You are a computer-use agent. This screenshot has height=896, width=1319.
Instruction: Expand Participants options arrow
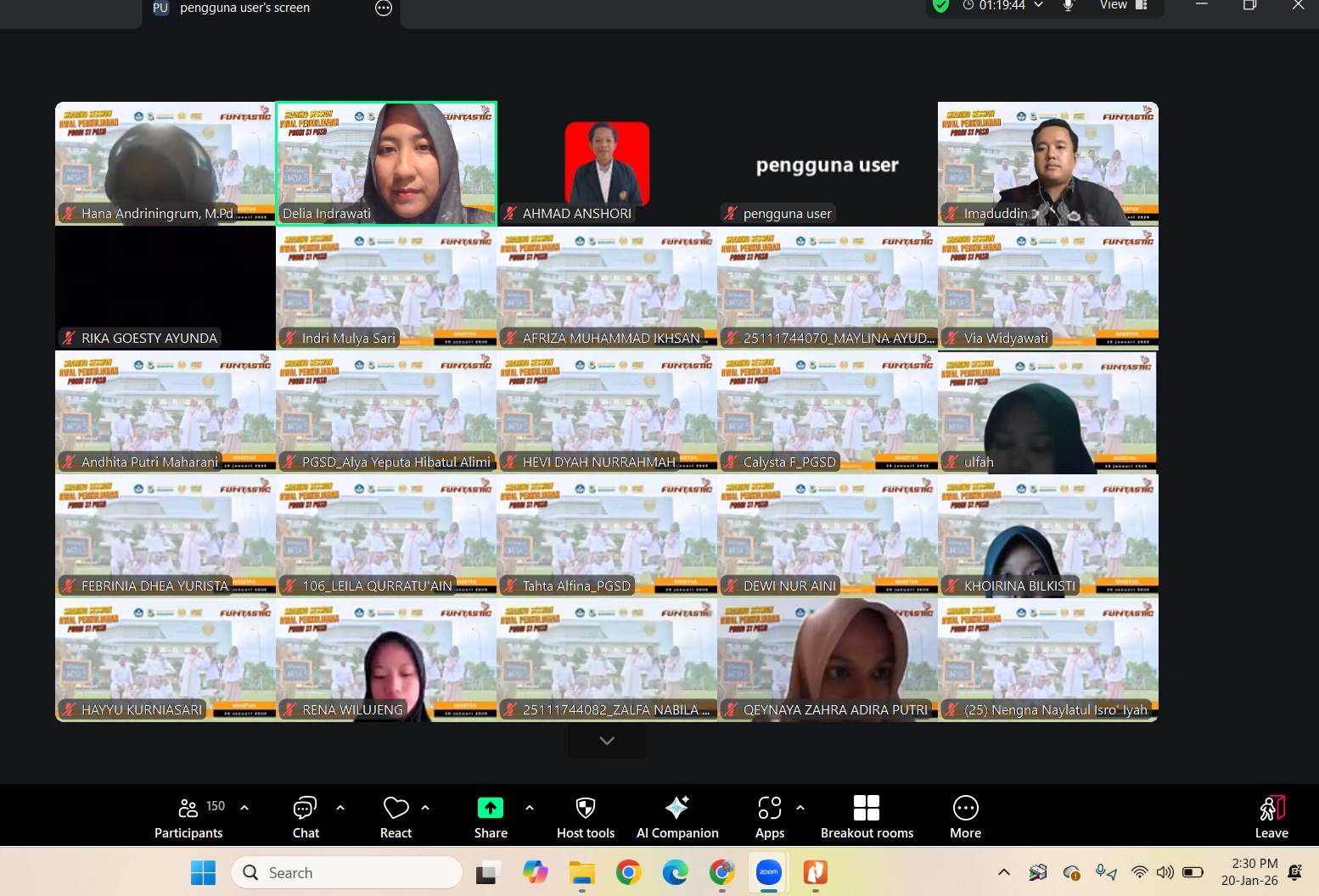[x=244, y=808]
